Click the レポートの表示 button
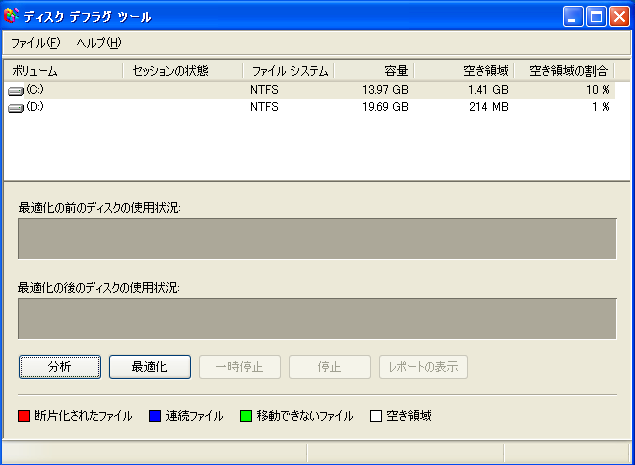 (423, 367)
